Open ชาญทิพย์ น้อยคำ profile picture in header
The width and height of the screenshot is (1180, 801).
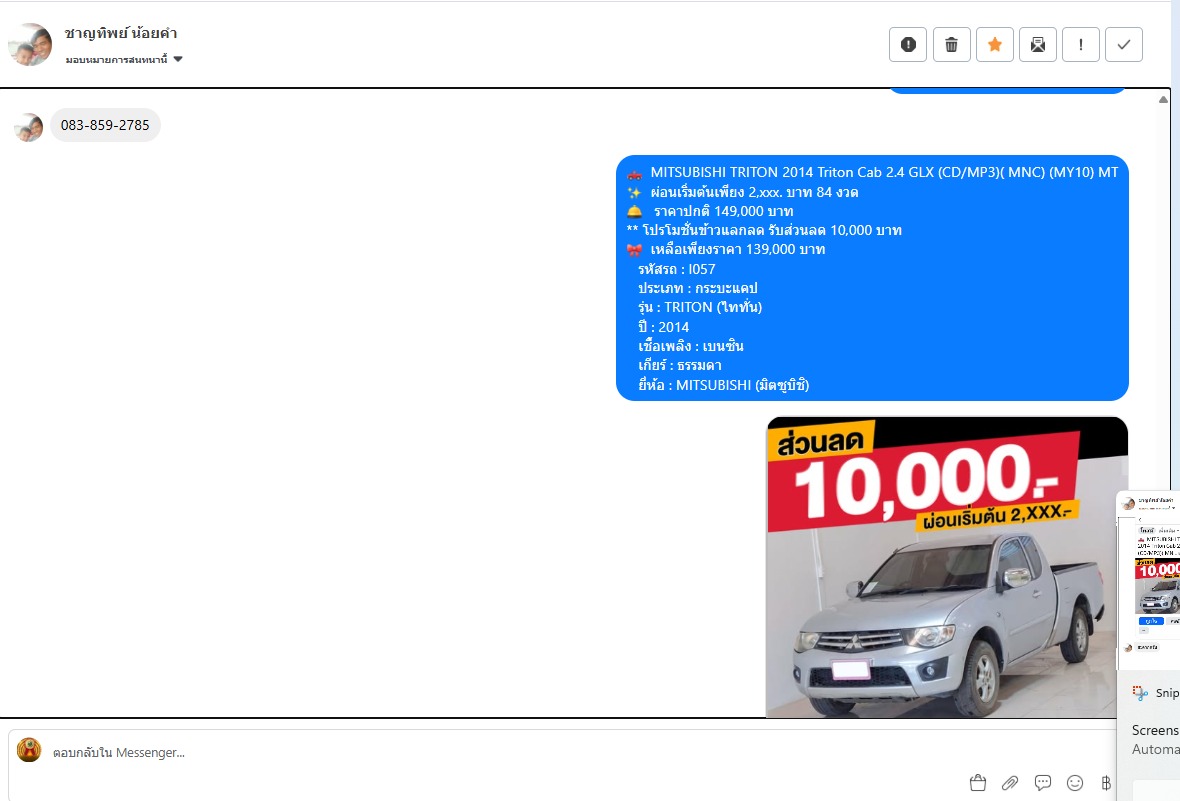[x=30, y=44]
